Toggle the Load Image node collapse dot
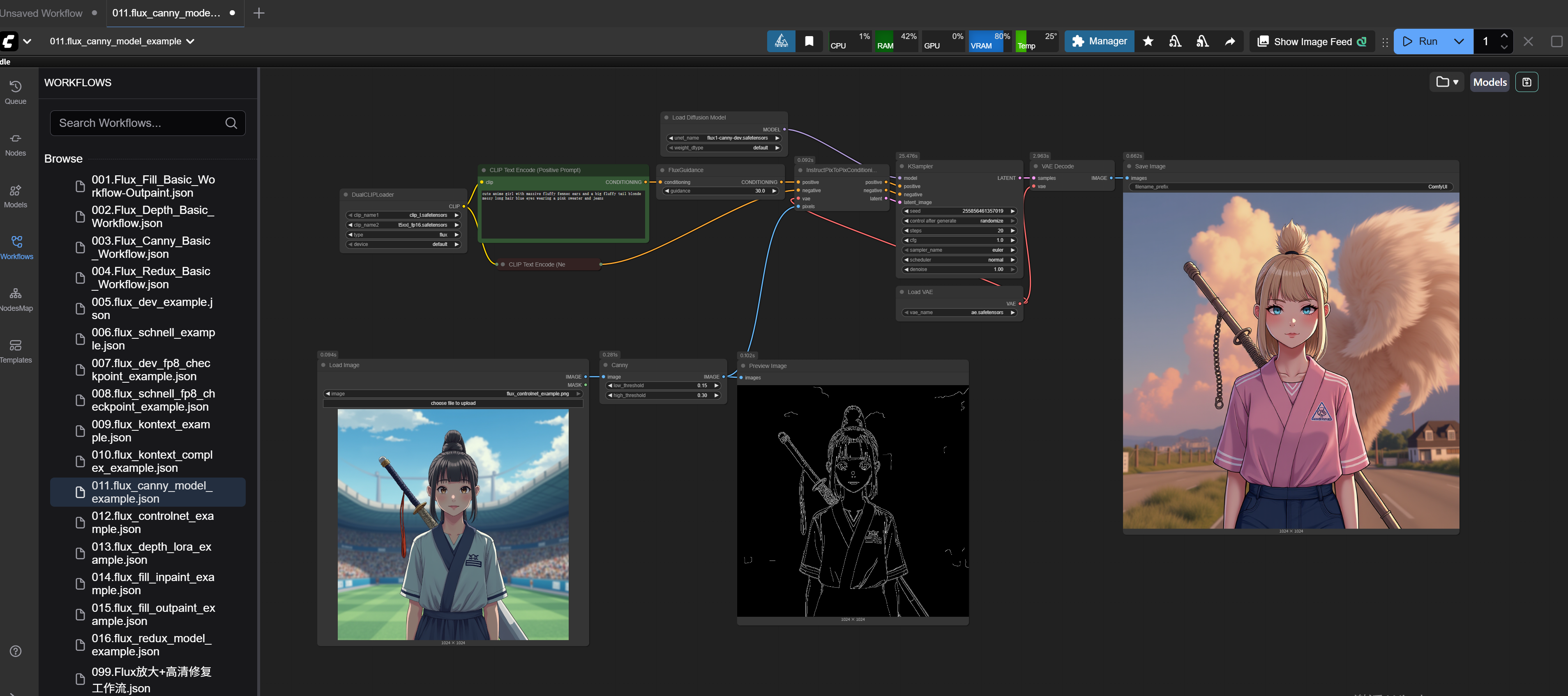Screen dimensions: 1568x696 point(323,365)
